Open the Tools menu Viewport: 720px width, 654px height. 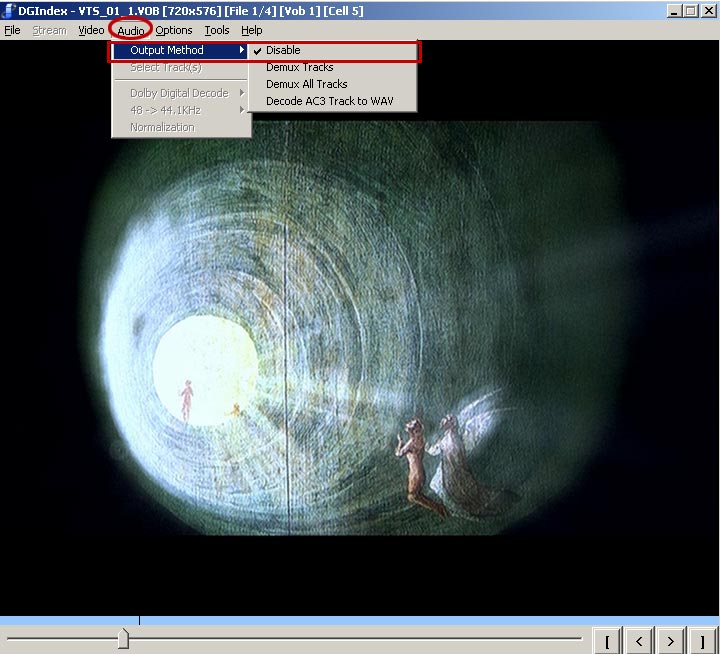pos(217,30)
